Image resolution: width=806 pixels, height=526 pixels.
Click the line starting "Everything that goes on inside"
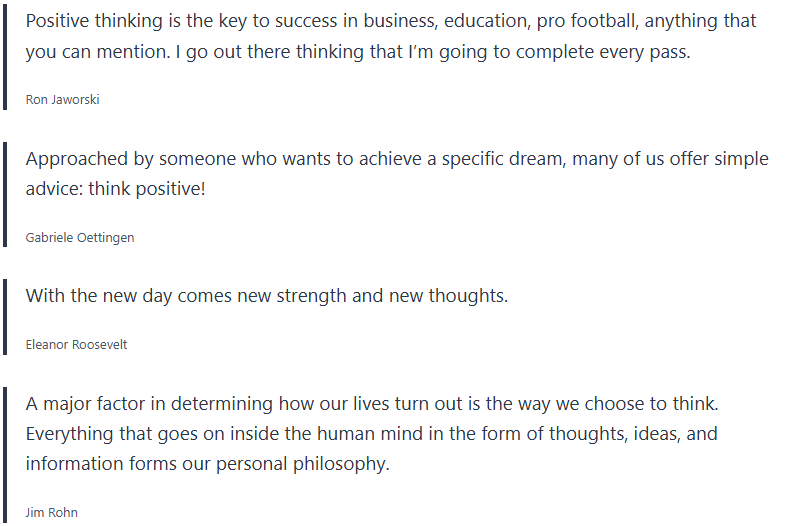click(x=371, y=434)
